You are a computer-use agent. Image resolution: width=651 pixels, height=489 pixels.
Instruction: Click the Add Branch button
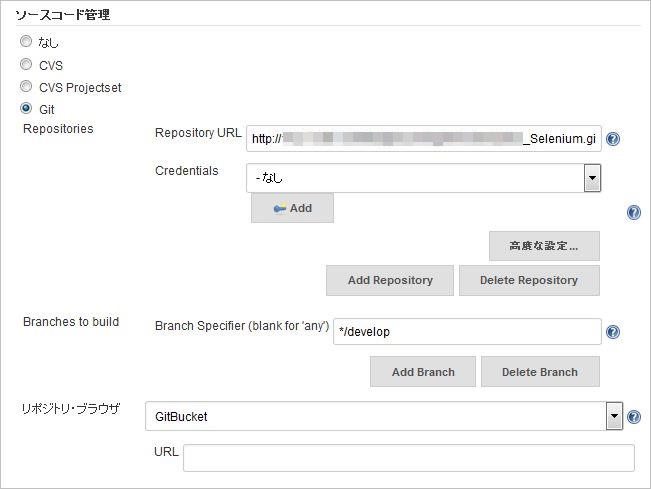click(423, 372)
